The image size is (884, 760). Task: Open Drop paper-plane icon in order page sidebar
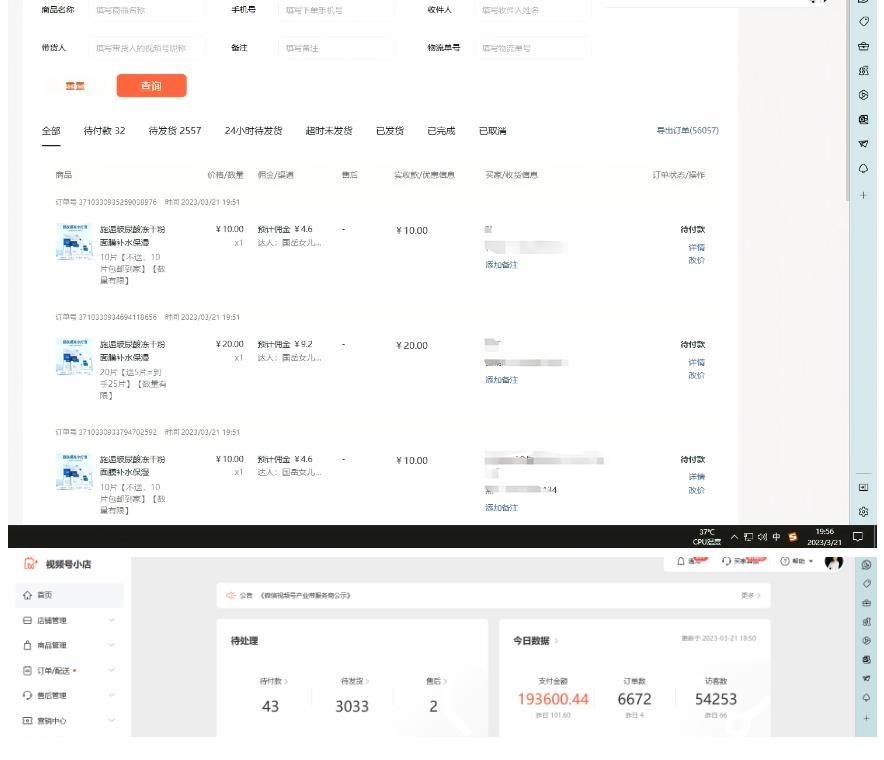coord(863,144)
